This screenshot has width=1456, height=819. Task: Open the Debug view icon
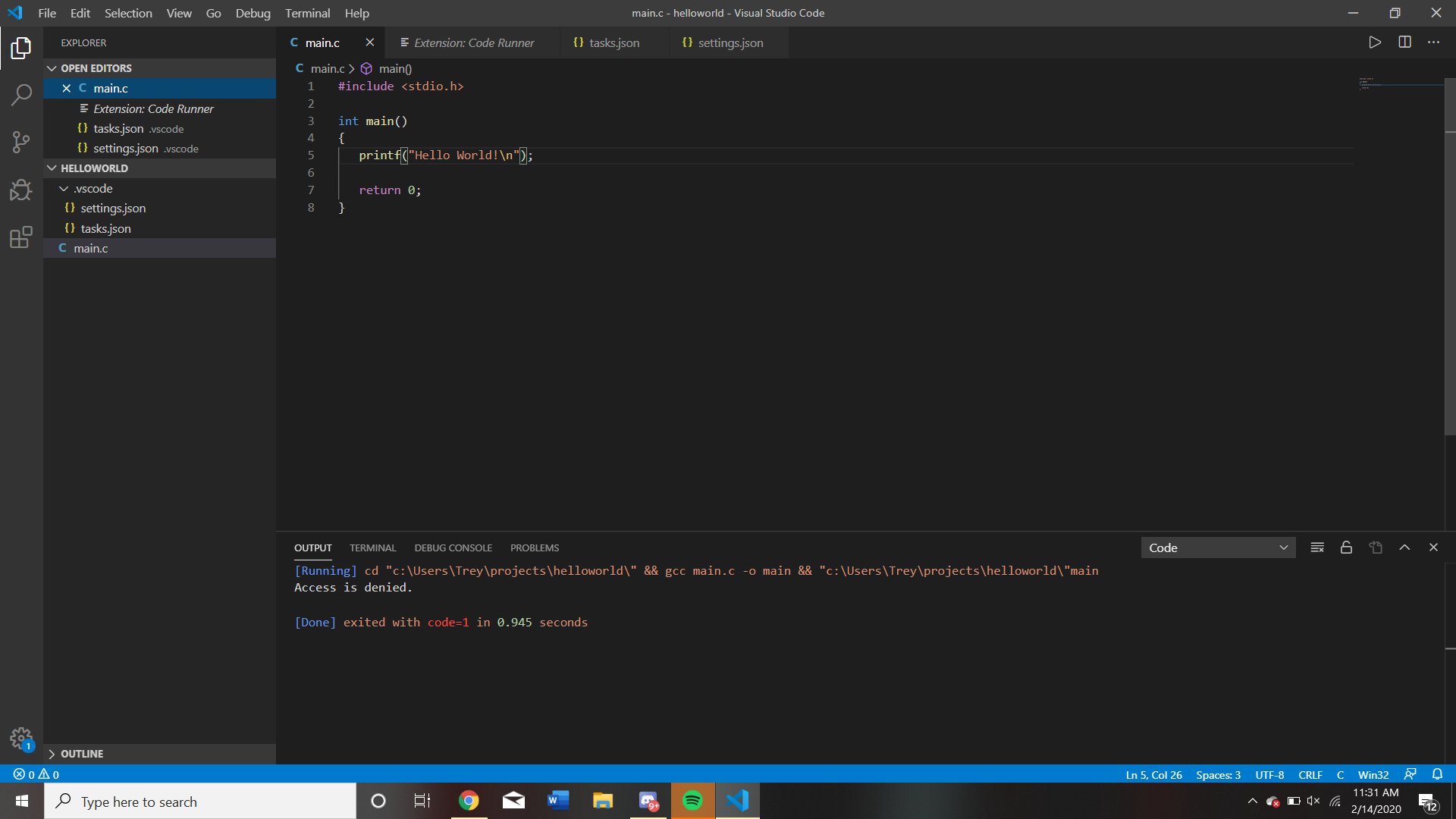pyautogui.click(x=21, y=190)
